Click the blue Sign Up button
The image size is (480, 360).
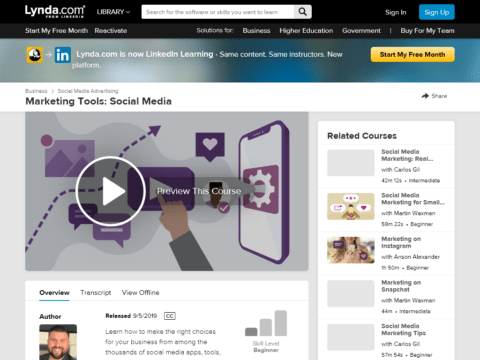point(437,12)
